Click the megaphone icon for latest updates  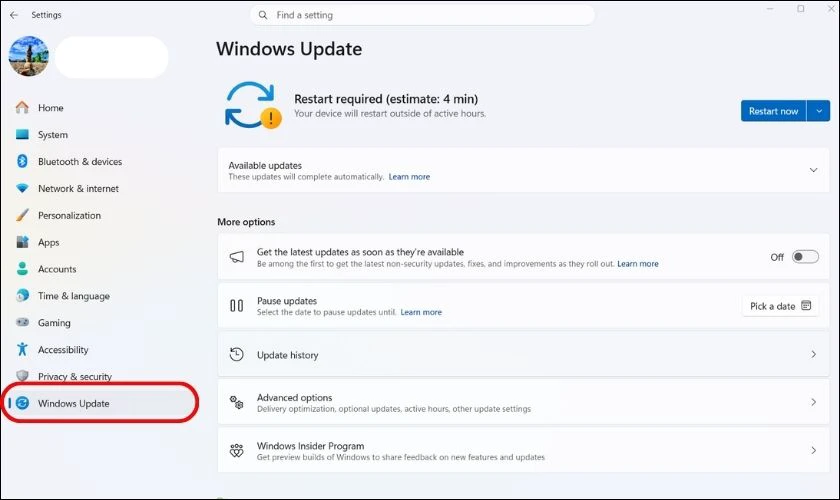(237, 257)
